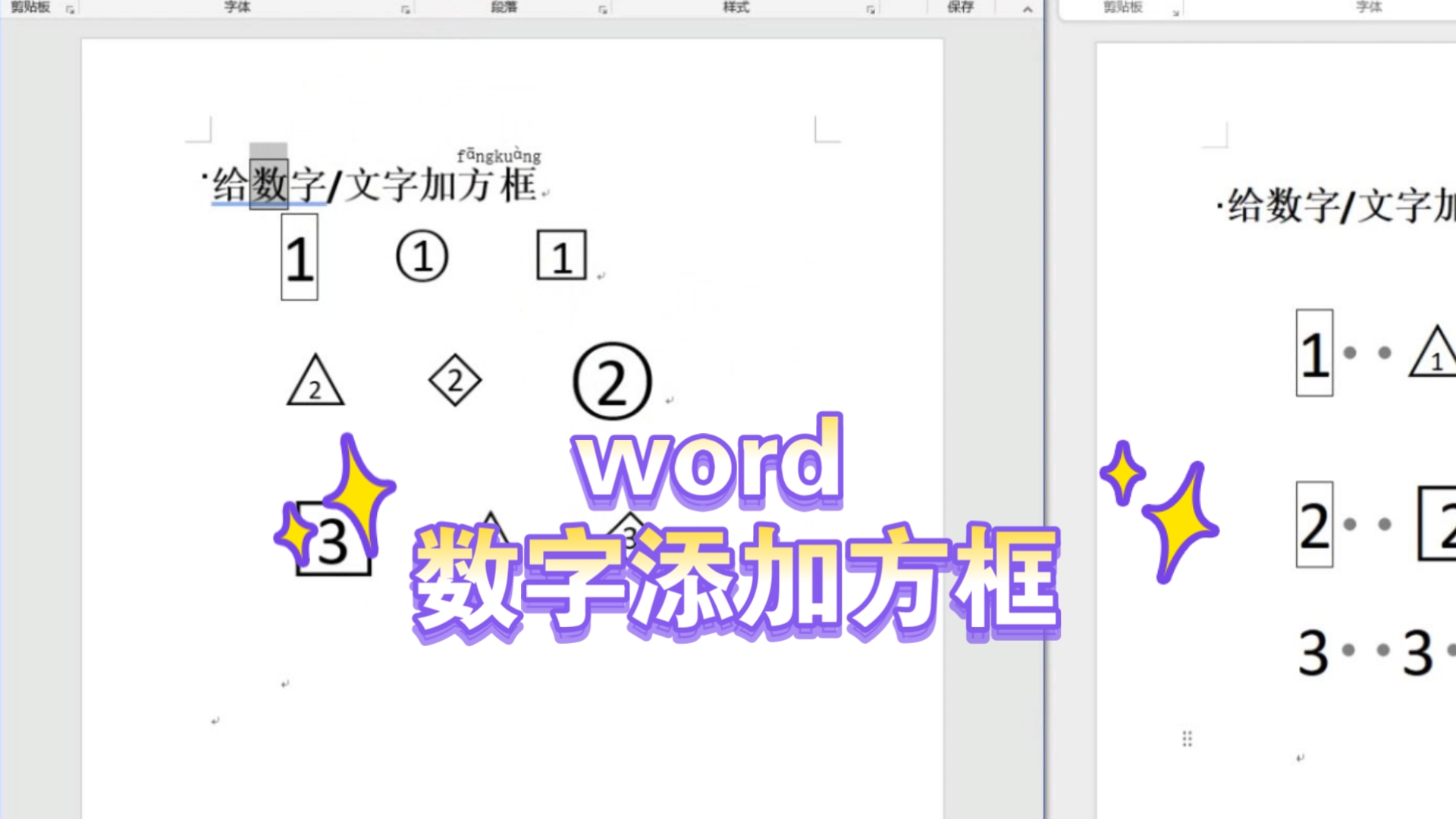Open the paragraph (段落) dialog launcher
This screenshot has height=819, width=1456.
click(x=603, y=10)
